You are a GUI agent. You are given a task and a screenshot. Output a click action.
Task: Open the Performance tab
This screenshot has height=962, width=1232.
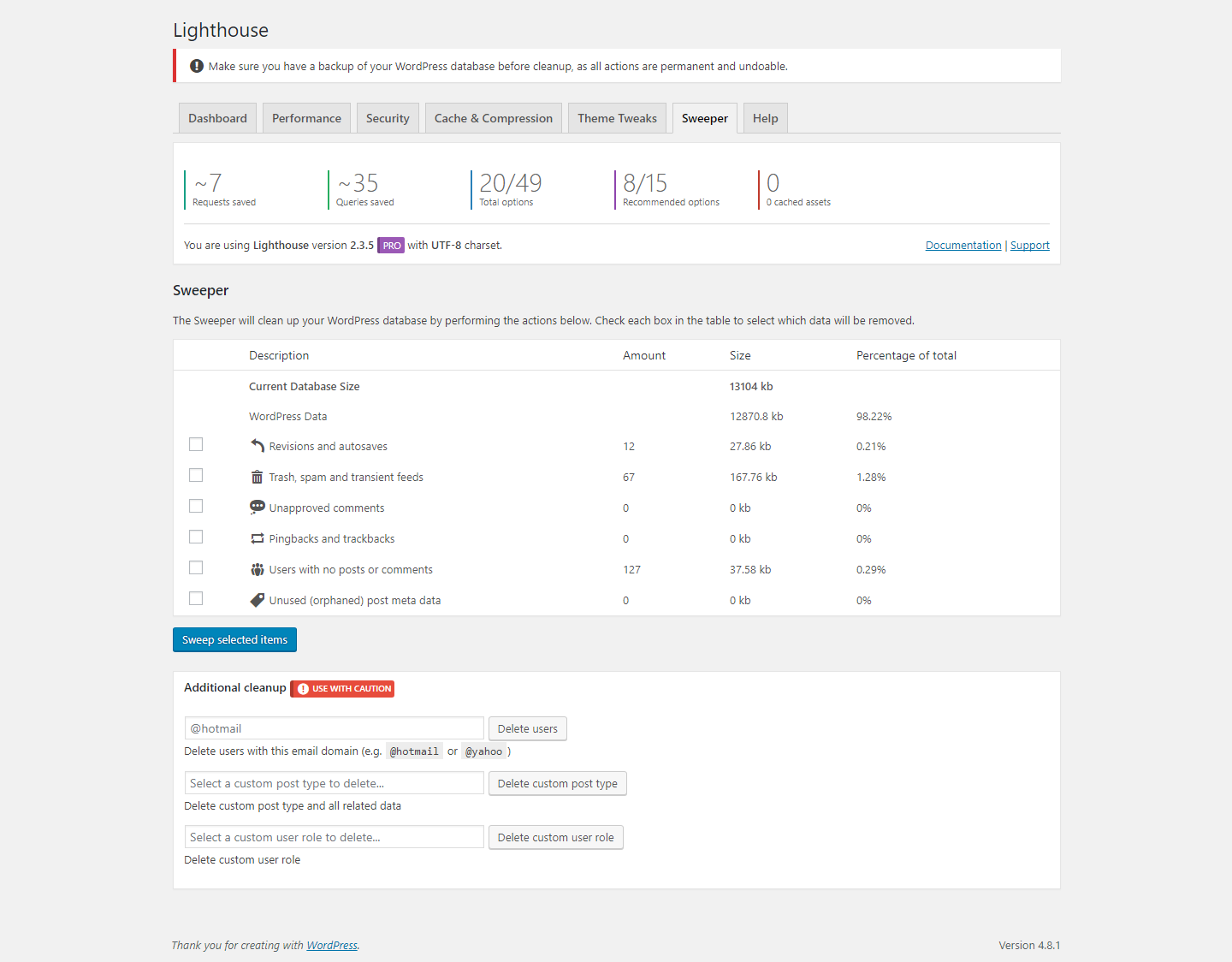(x=306, y=118)
